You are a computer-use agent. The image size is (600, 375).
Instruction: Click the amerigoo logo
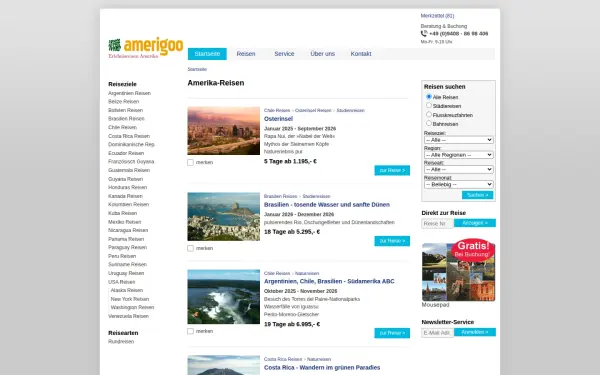point(146,48)
